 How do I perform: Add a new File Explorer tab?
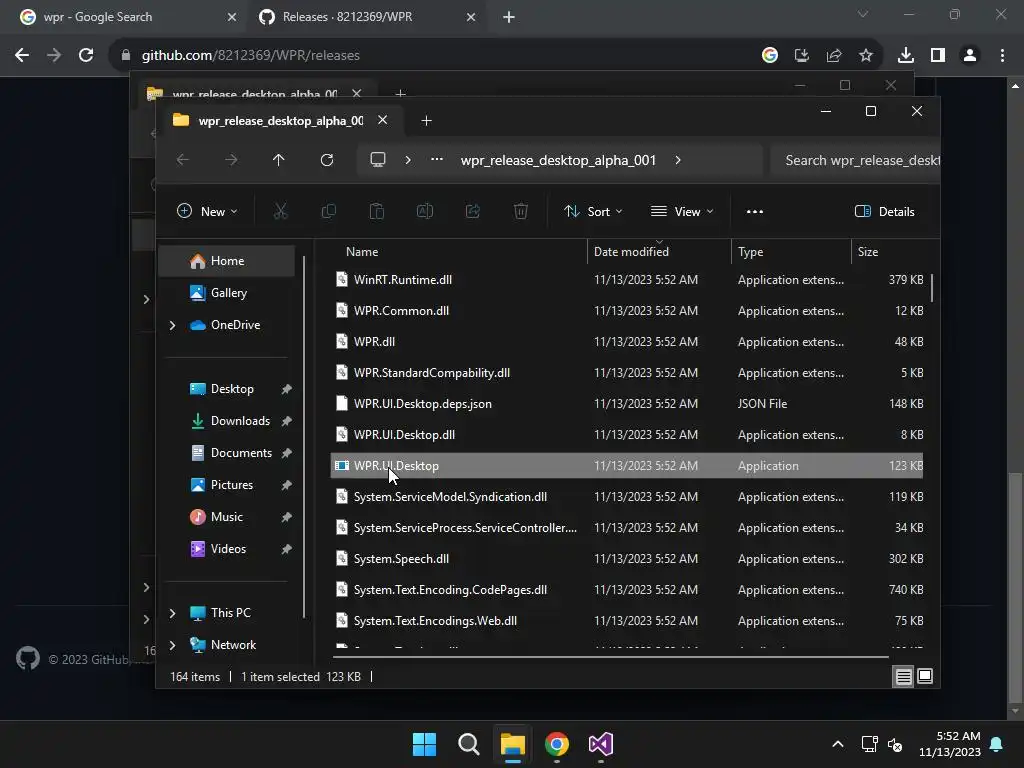[x=426, y=120]
